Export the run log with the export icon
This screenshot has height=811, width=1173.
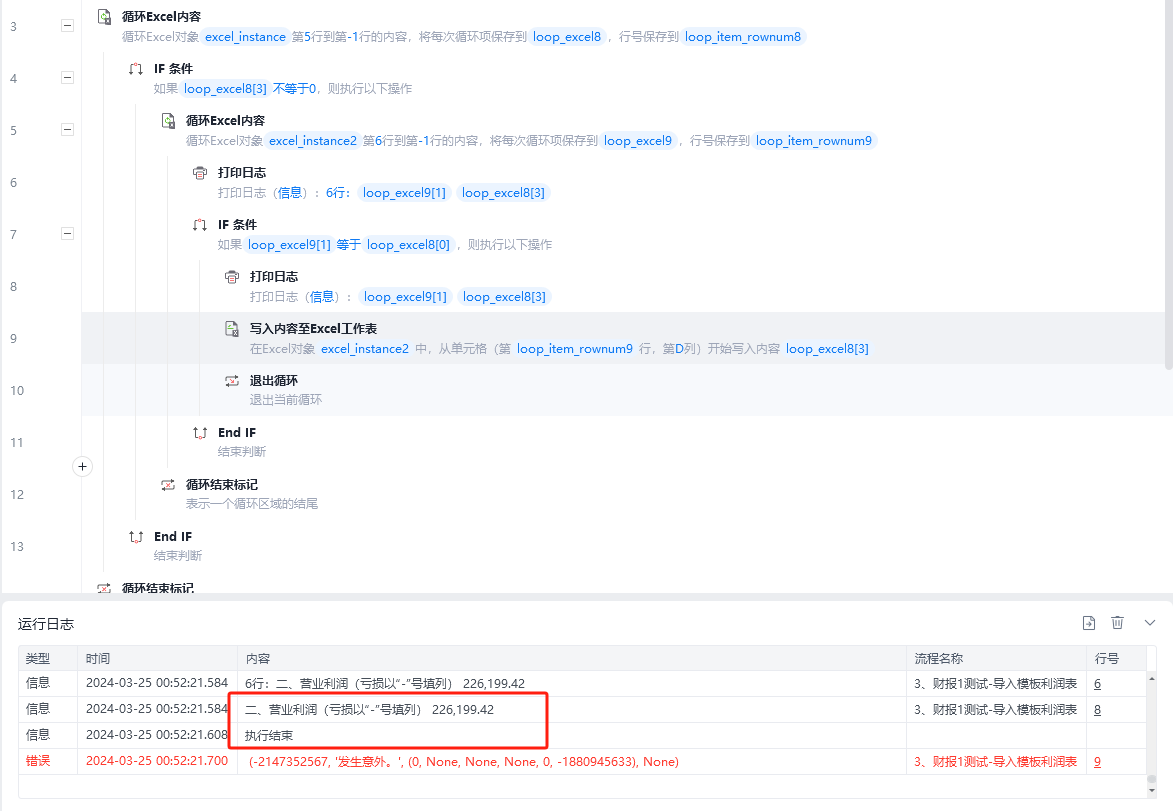1089,622
